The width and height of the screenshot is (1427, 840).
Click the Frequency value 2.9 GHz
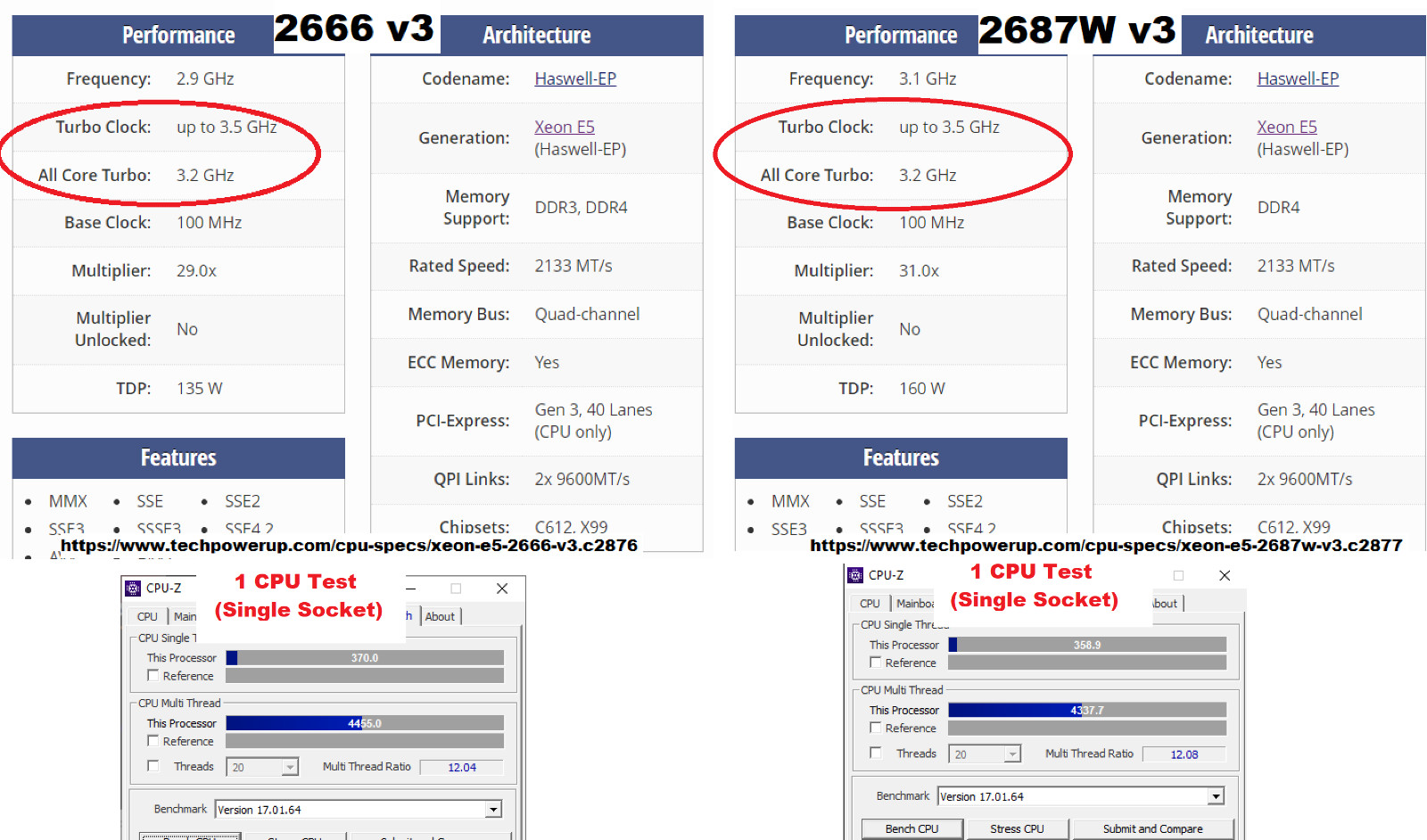(205, 78)
